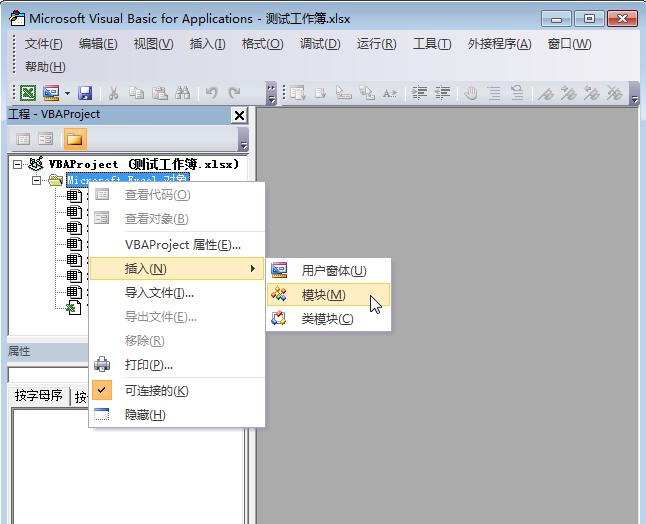646x524 pixels.
Task: Open the 格式(O) menu
Action: (x=262, y=44)
